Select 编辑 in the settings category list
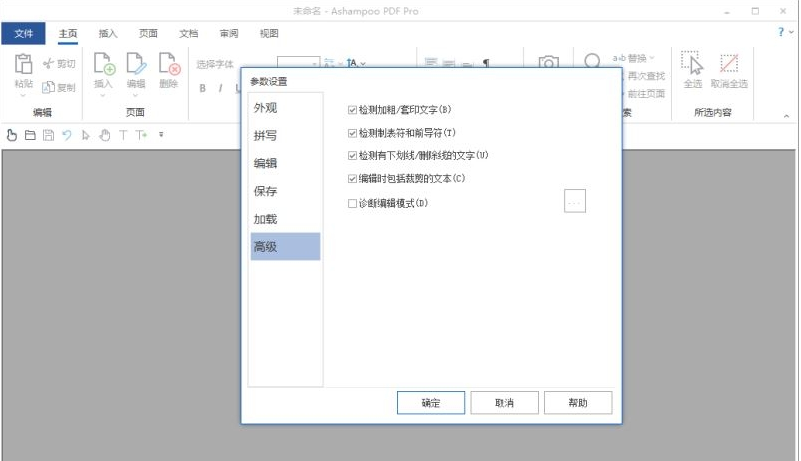The image size is (801, 461). coord(285,164)
